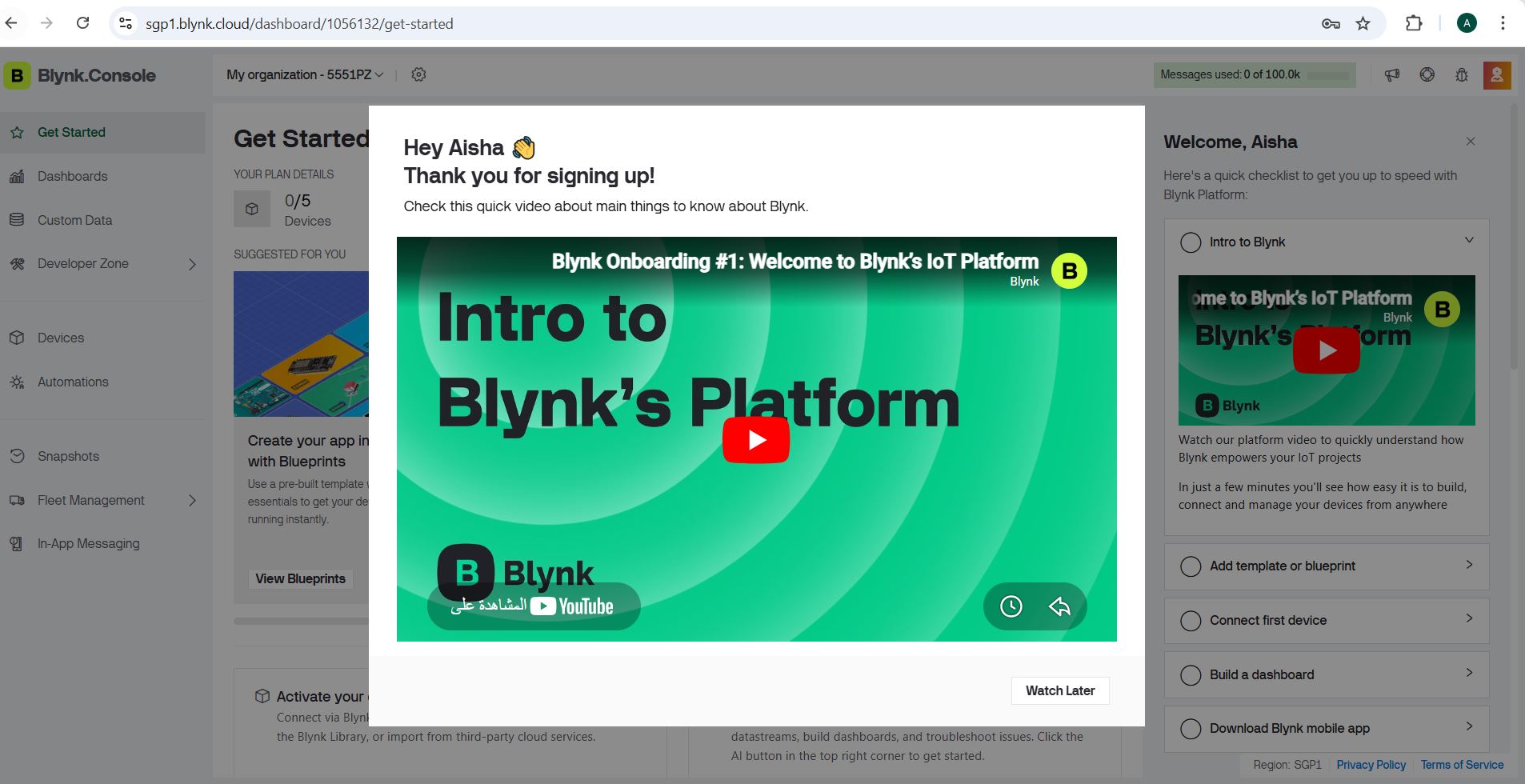
Task: Click the Custom Data database icon
Action: (x=17, y=220)
